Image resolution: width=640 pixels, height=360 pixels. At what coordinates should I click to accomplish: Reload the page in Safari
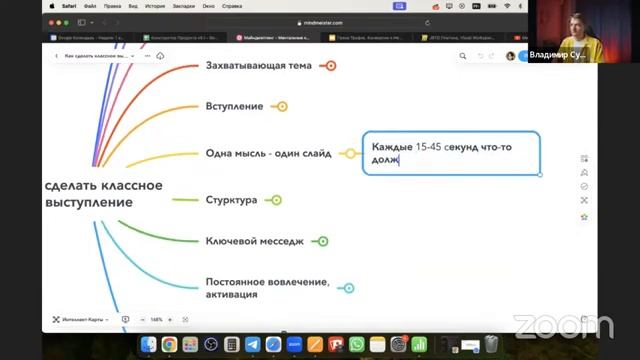427,23
